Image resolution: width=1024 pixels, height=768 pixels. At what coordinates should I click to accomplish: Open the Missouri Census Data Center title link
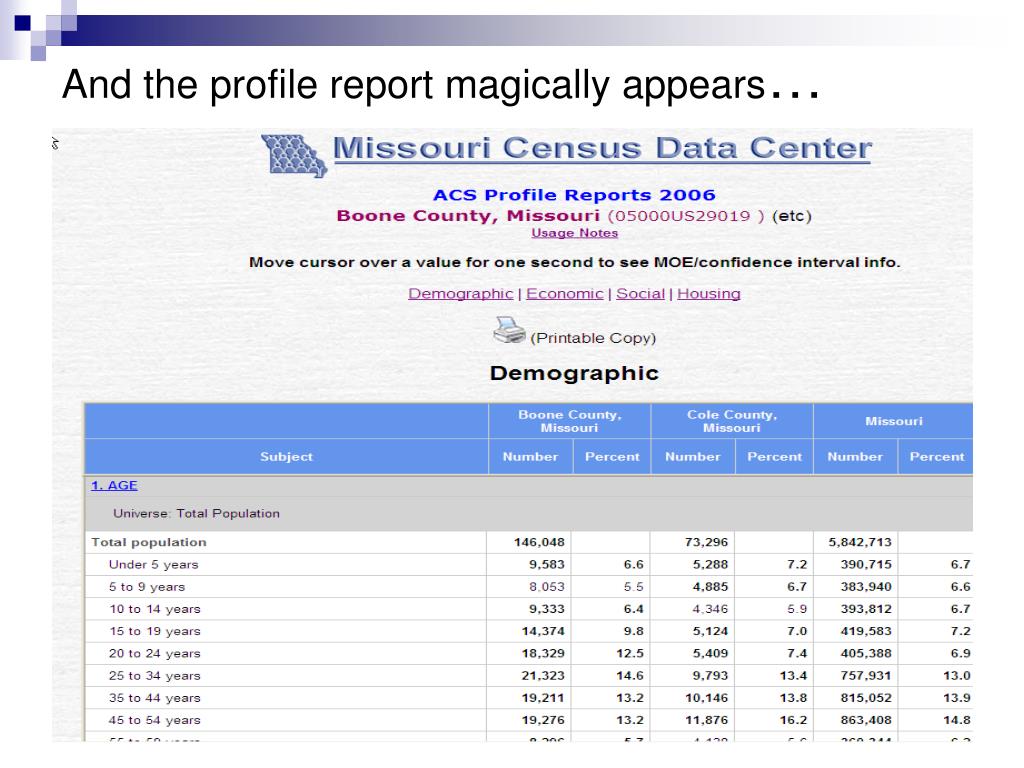click(x=601, y=148)
